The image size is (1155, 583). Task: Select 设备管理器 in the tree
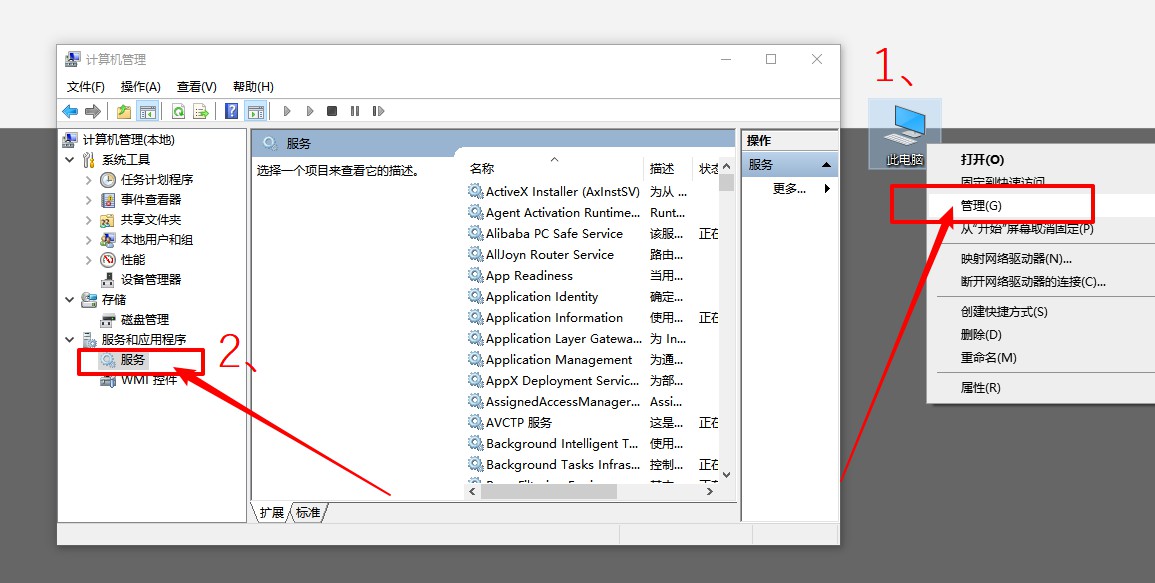pos(150,280)
